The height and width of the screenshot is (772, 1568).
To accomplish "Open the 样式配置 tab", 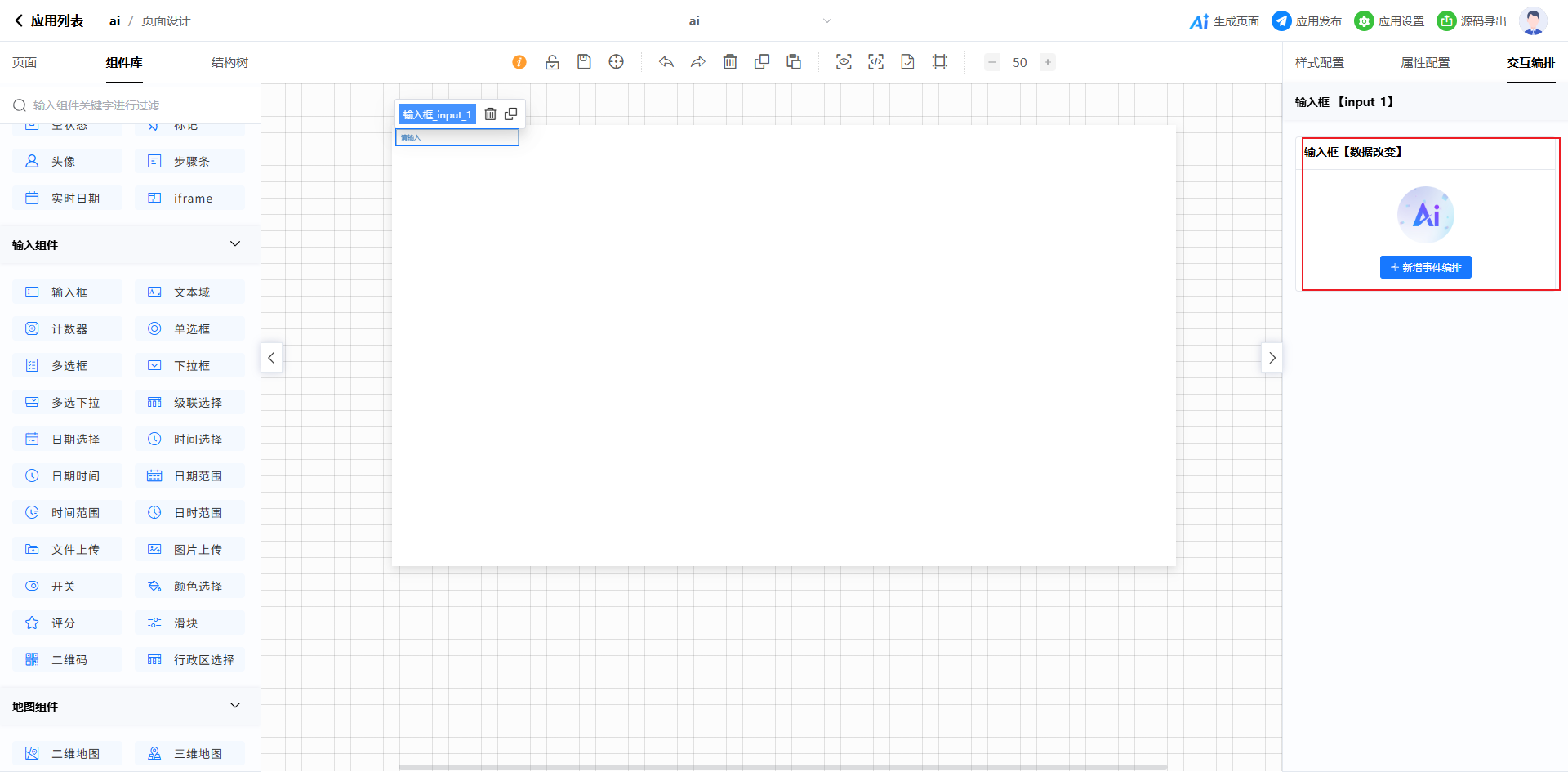I will pyautogui.click(x=1319, y=63).
